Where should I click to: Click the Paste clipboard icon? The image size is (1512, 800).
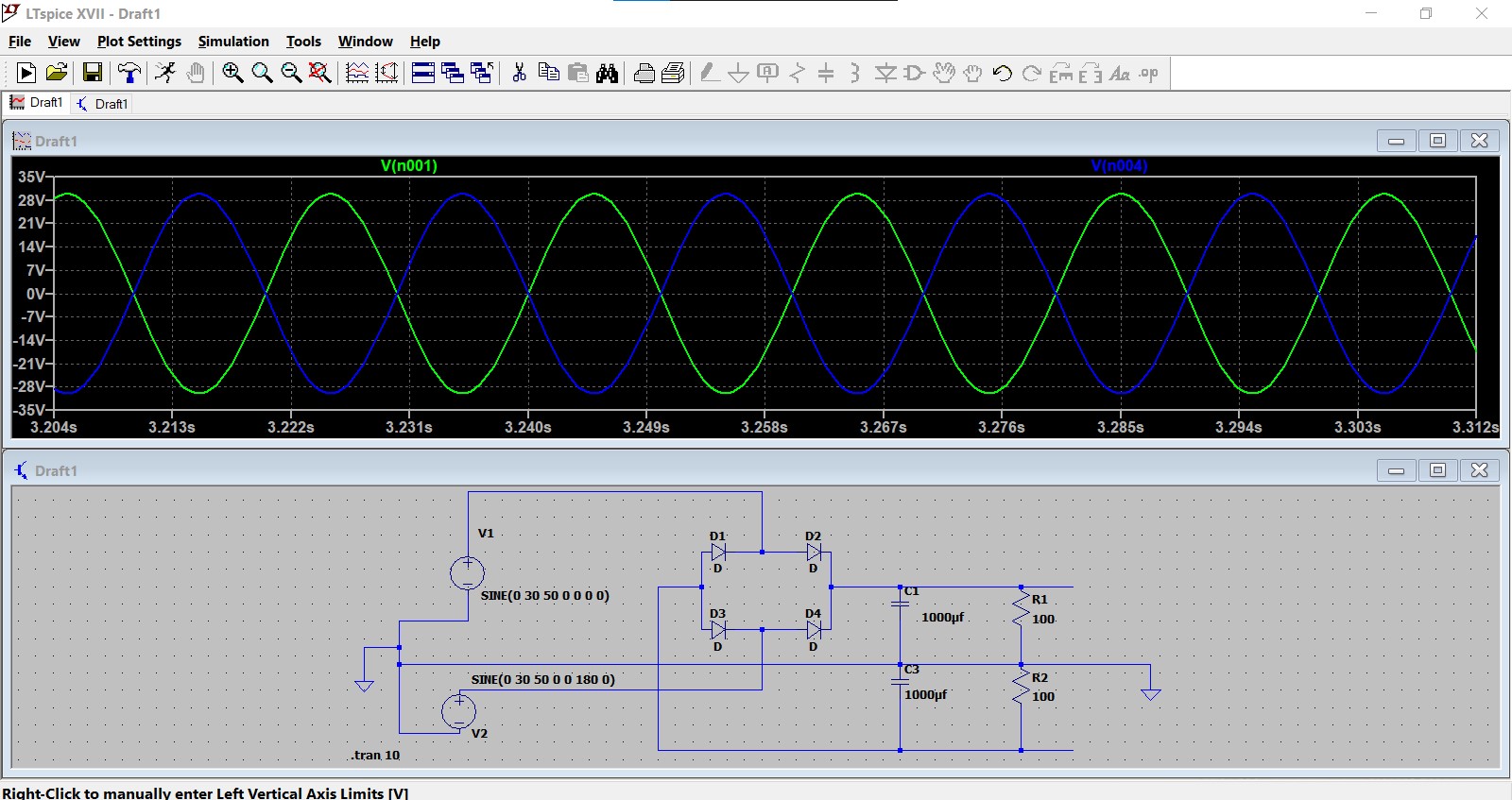click(x=578, y=73)
